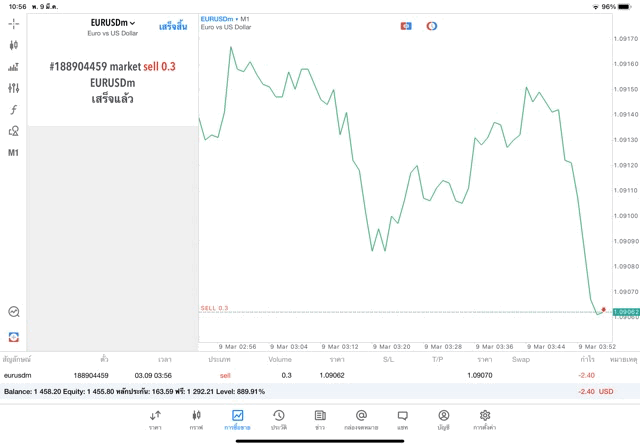
Task: Tap the blue เสร็จสิ้น done button
Action: coord(173,27)
